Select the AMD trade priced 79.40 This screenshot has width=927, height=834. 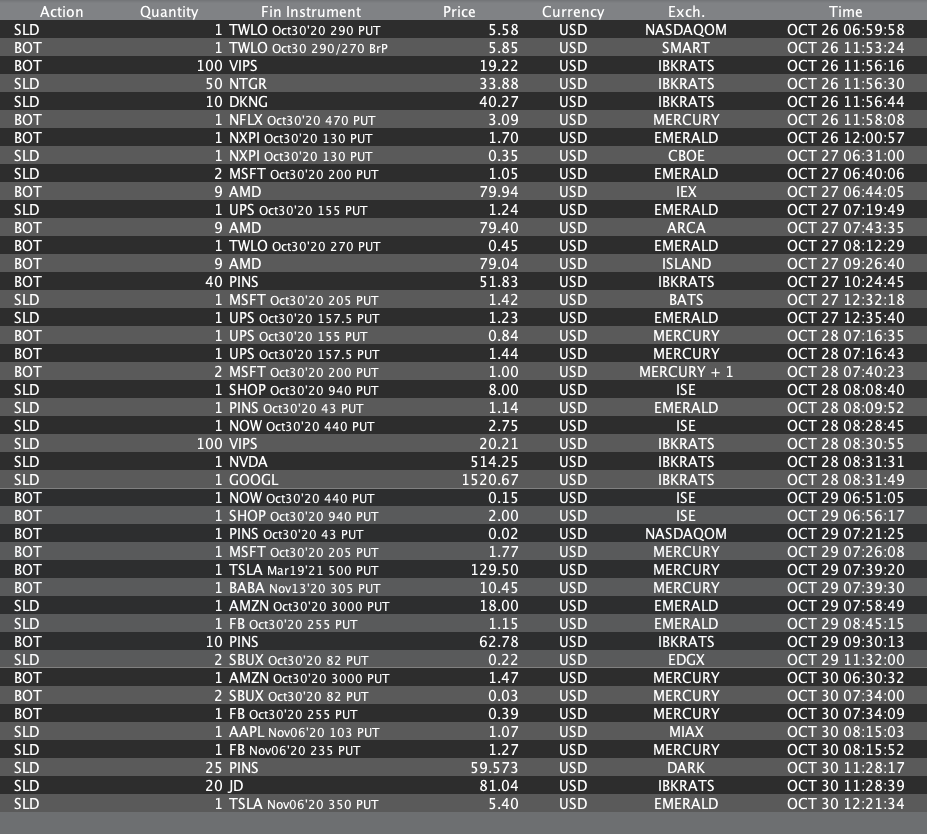coord(464,228)
